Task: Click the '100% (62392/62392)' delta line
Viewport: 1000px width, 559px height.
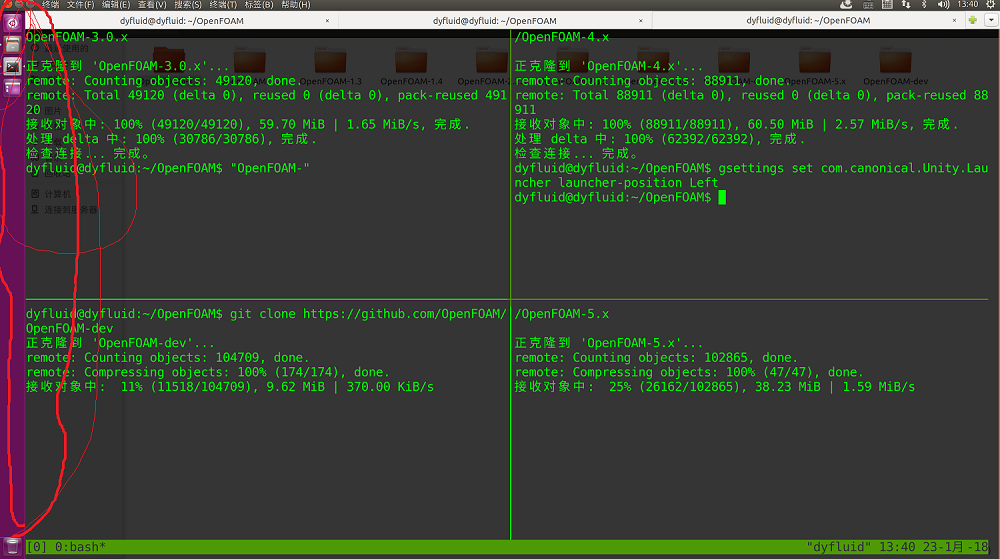Action: pyautogui.click(x=660, y=139)
